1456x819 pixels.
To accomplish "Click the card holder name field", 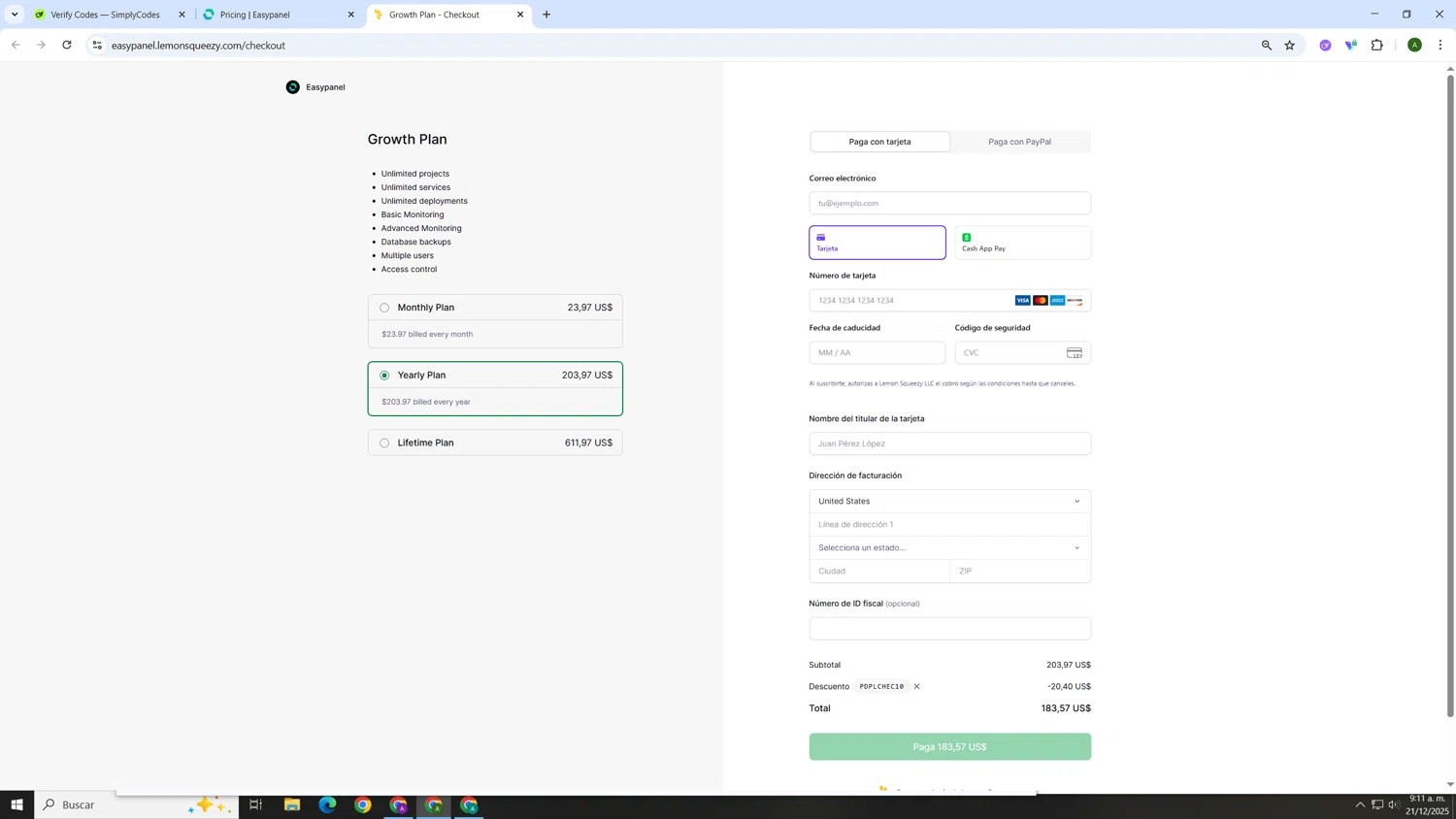I will 950,443.
